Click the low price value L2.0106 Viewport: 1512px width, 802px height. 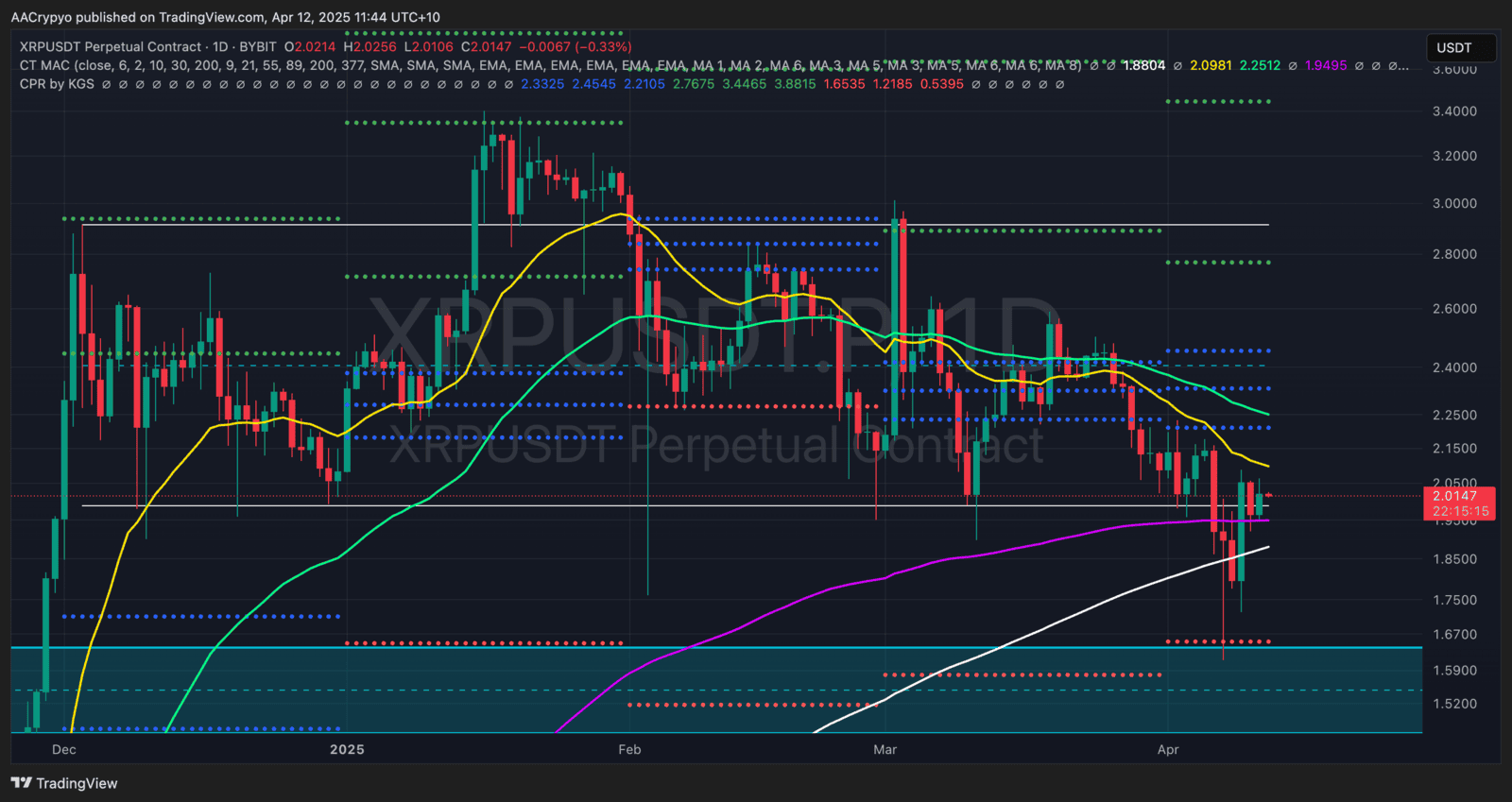point(429,46)
